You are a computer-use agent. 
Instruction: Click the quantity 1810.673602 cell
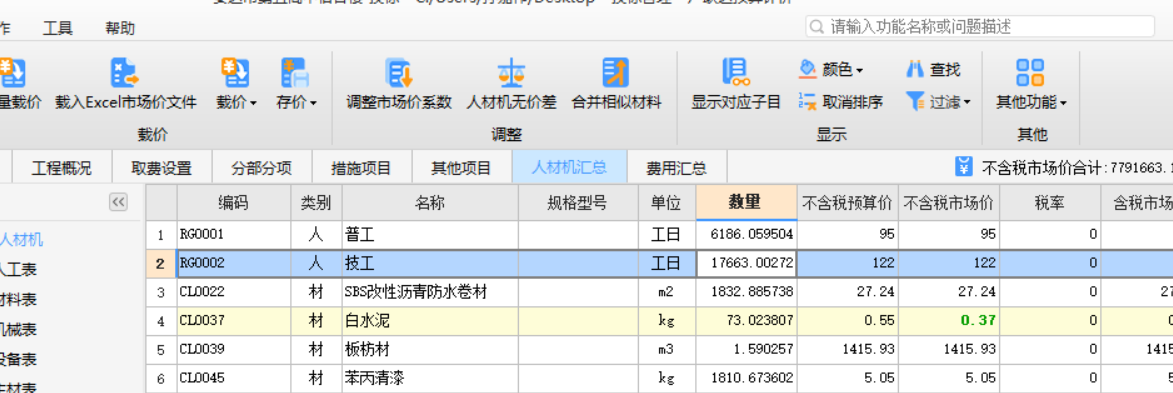click(747, 378)
